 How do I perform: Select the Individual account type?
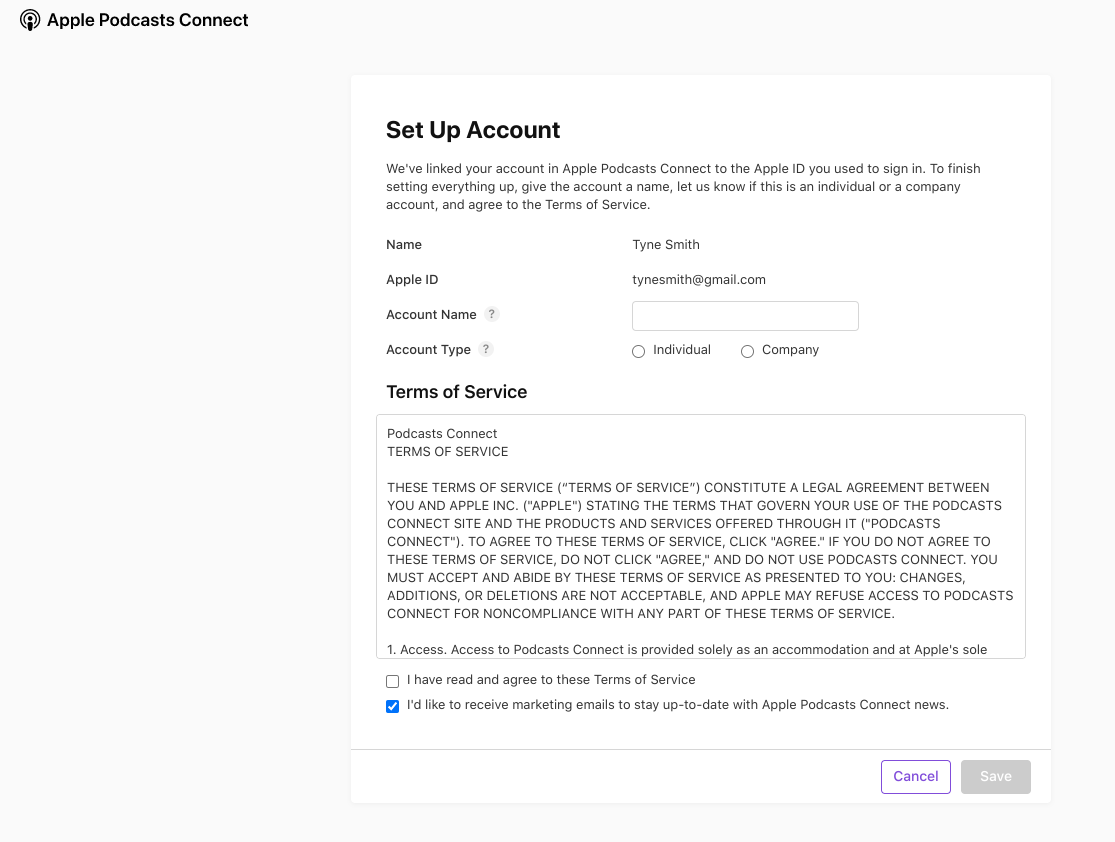[638, 351]
